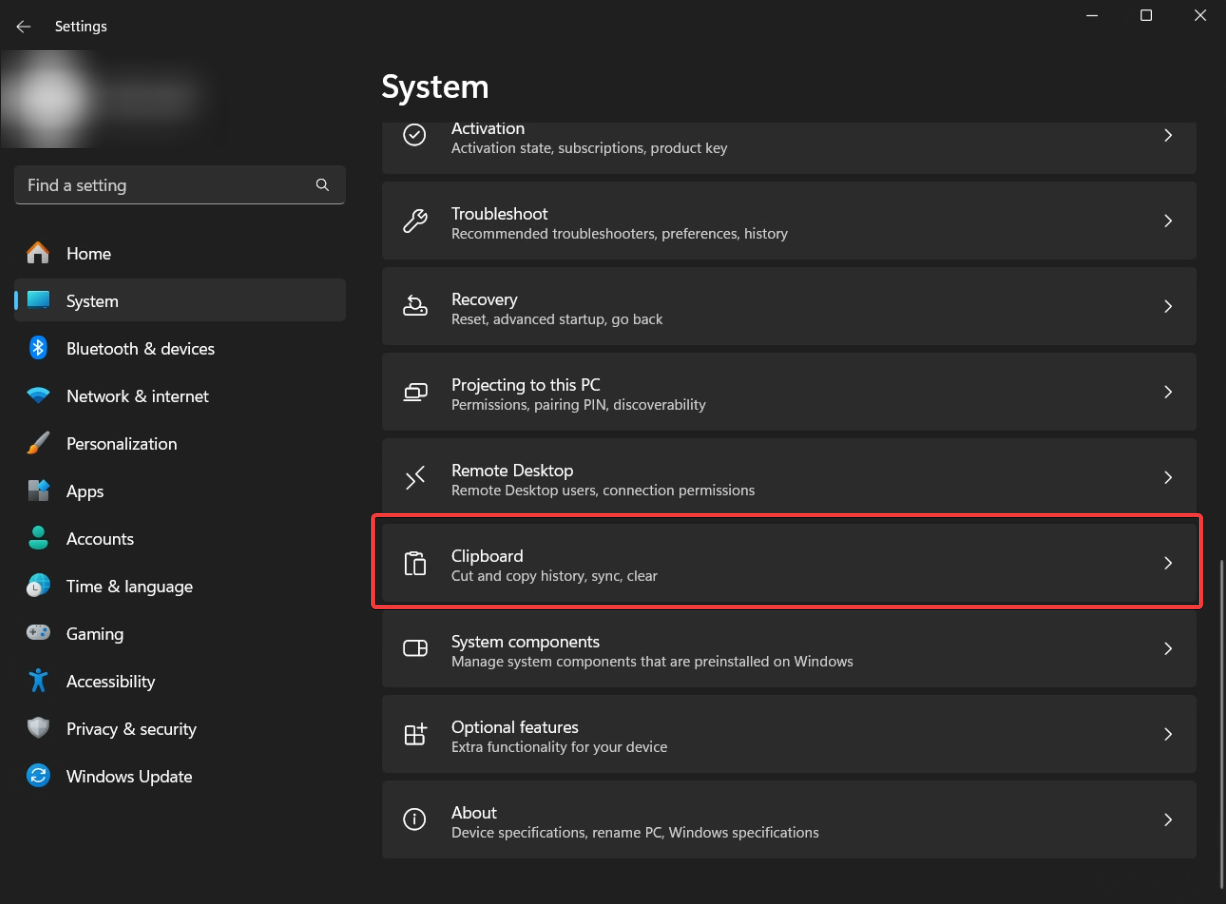Open System components via its chevron
The height and width of the screenshot is (904, 1226).
point(1168,649)
